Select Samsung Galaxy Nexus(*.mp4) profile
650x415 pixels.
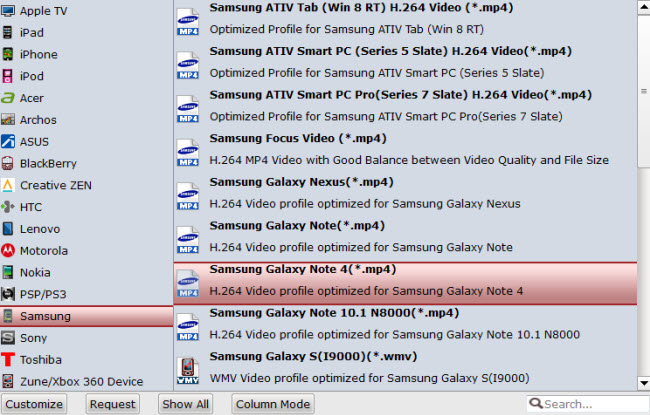pos(405,197)
